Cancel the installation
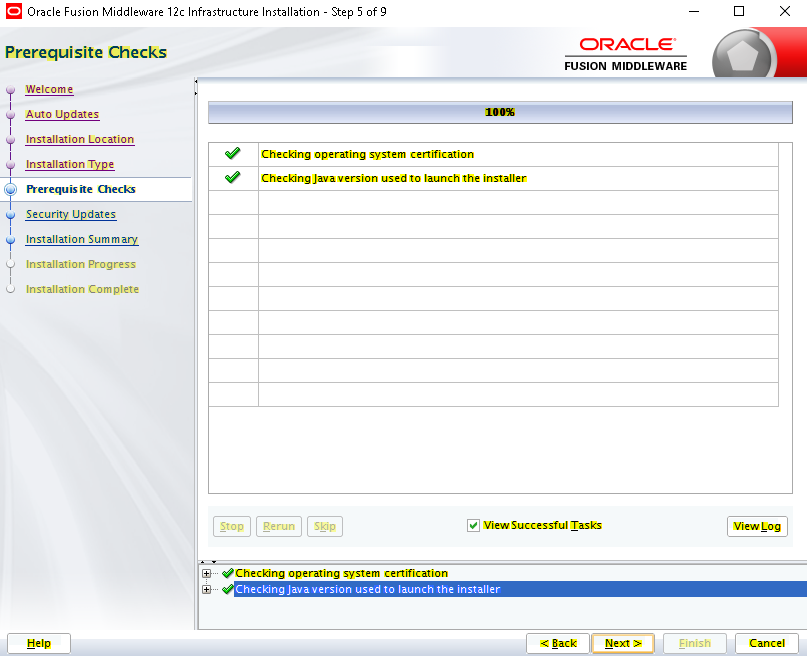Viewport: 807px width, 656px height. [x=767, y=643]
